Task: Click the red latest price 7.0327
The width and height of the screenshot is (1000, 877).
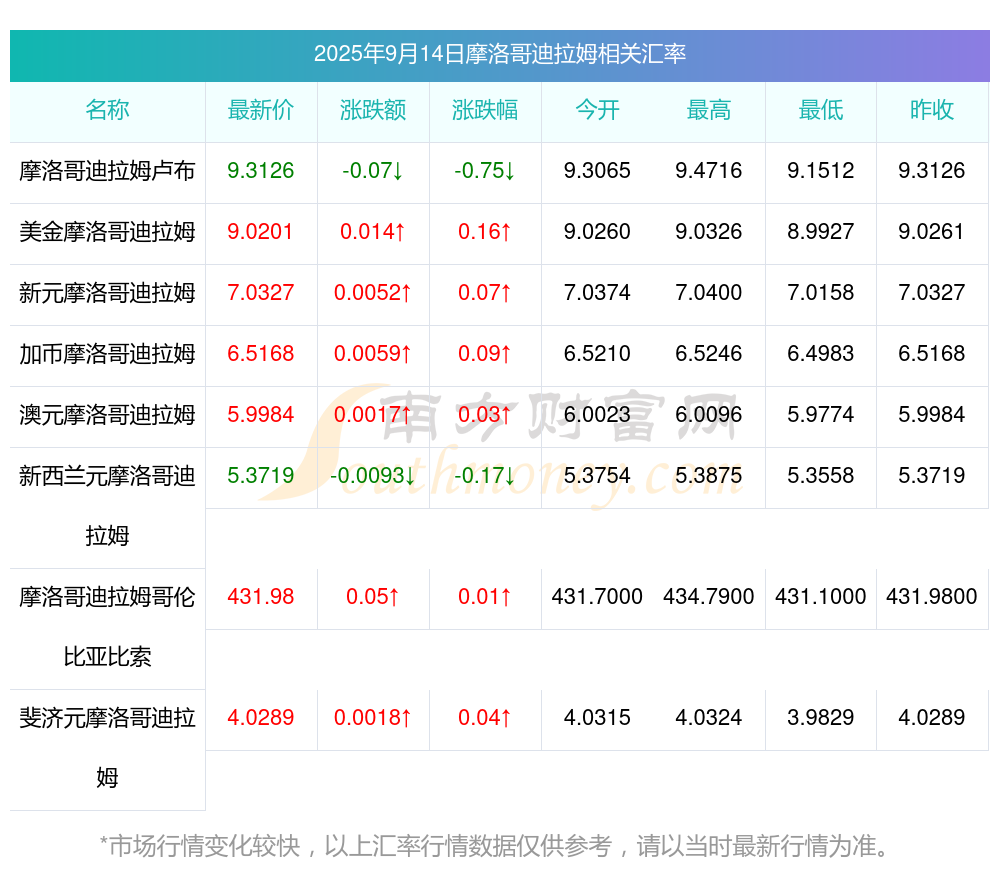Action: tap(261, 293)
